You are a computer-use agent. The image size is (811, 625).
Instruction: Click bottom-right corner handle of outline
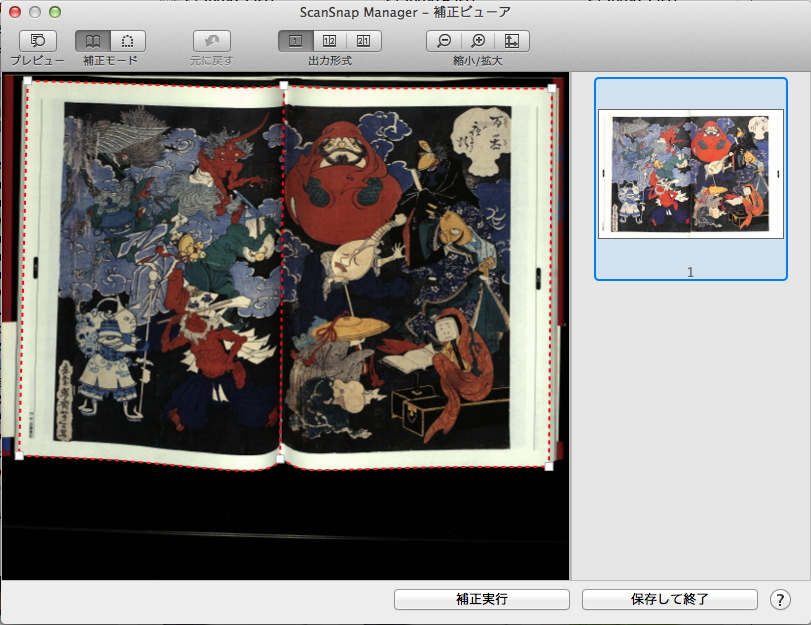pyautogui.click(x=549, y=467)
